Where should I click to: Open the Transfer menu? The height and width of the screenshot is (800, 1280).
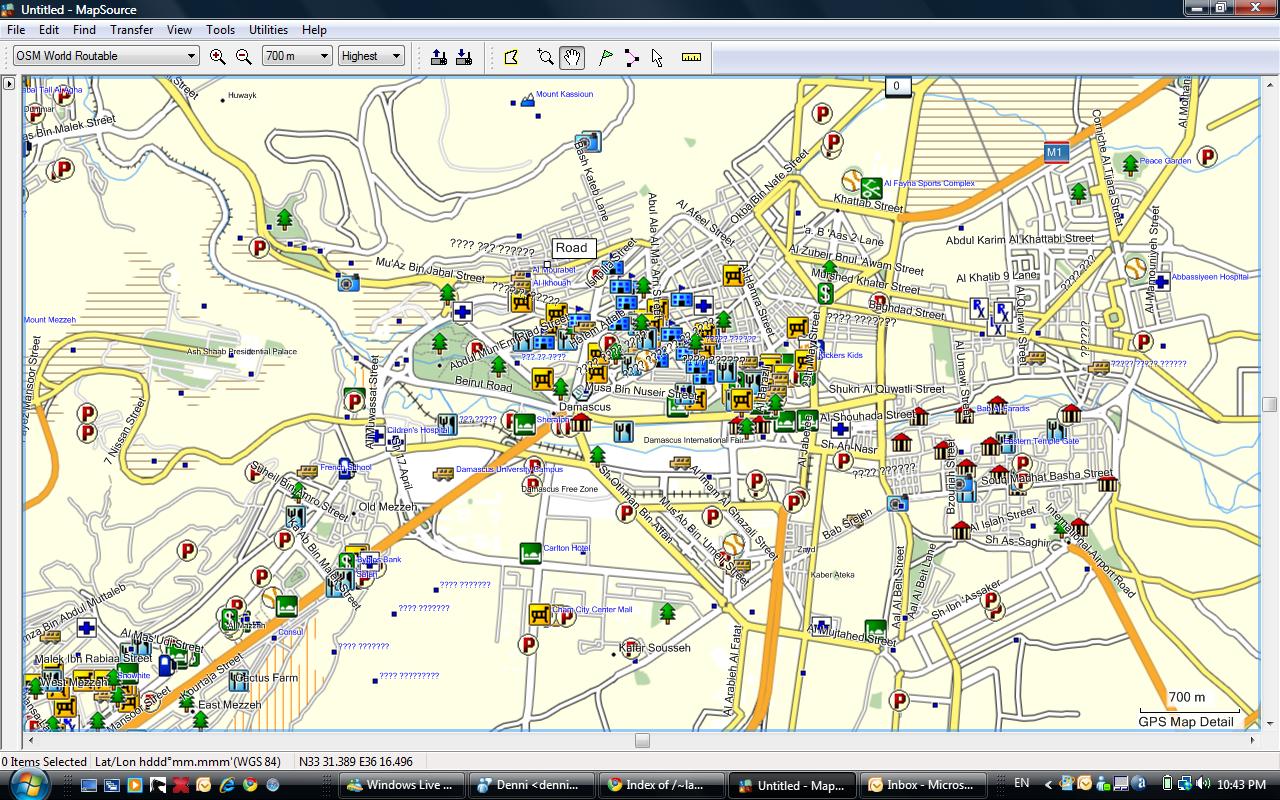click(x=132, y=30)
